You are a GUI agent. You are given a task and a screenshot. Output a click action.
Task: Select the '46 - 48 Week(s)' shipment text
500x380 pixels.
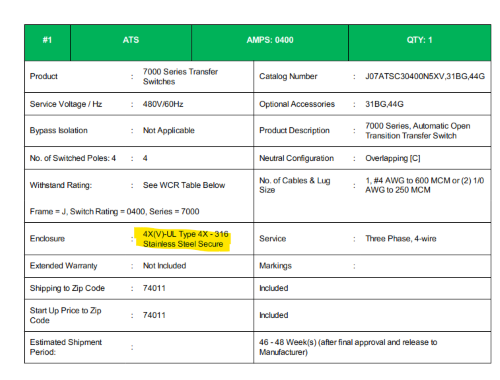288,342
